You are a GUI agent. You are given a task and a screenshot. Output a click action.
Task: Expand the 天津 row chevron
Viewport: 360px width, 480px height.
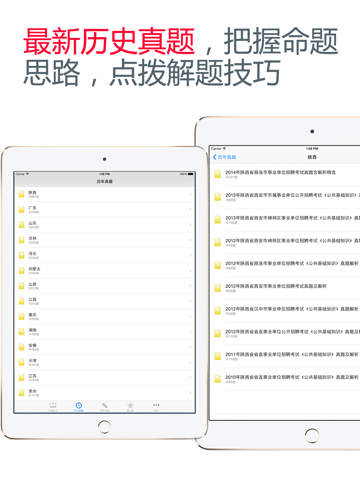[x=190, y=362]
